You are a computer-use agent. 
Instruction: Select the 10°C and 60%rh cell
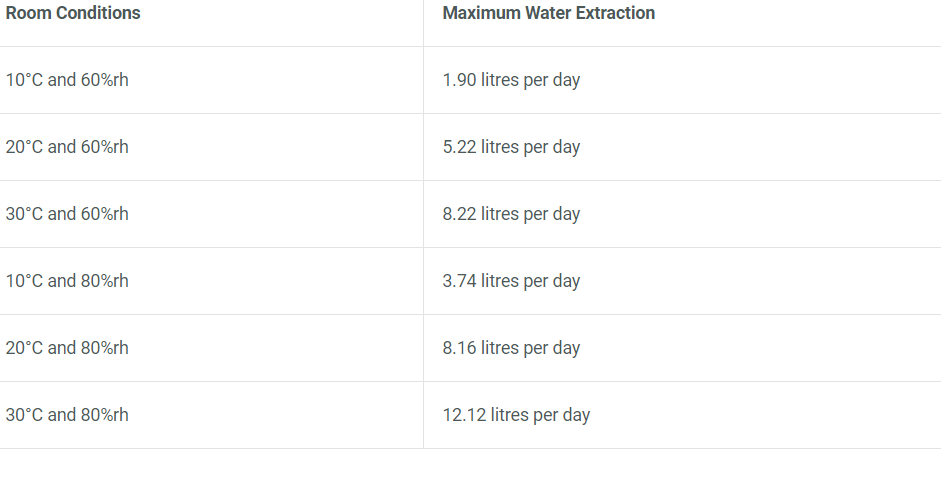tap(67, 80)
